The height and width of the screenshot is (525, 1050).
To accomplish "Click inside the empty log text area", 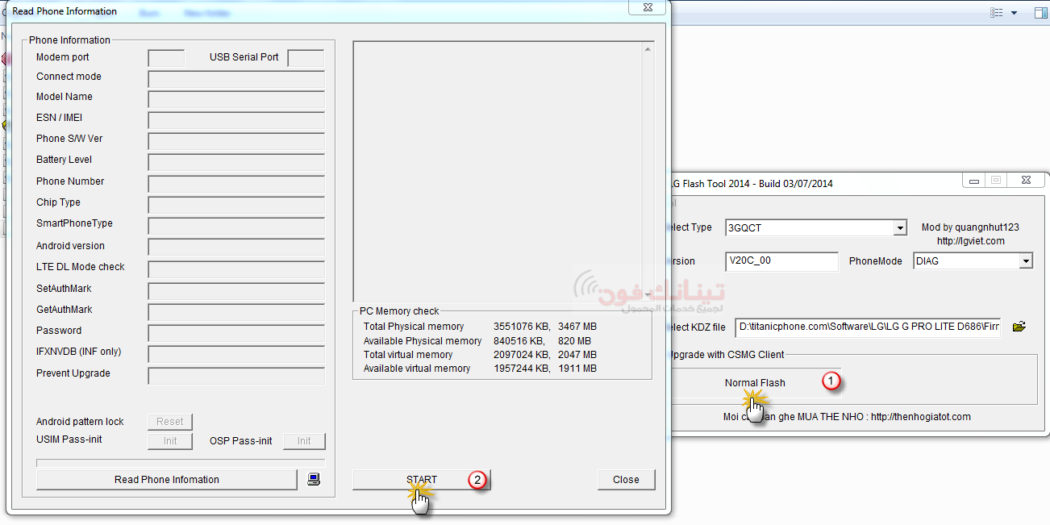I will pyautogui.click(x=497, y=171).
